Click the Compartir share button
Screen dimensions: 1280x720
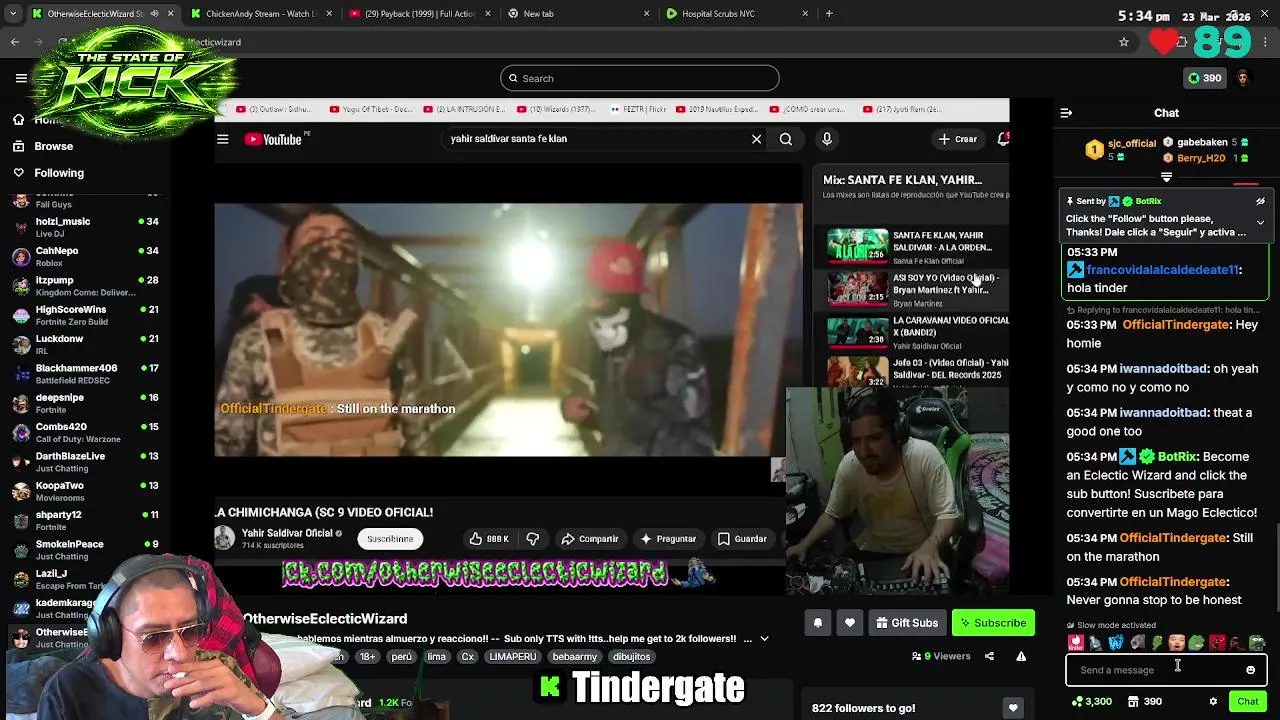pyautogui.click(x=589, y=539)
